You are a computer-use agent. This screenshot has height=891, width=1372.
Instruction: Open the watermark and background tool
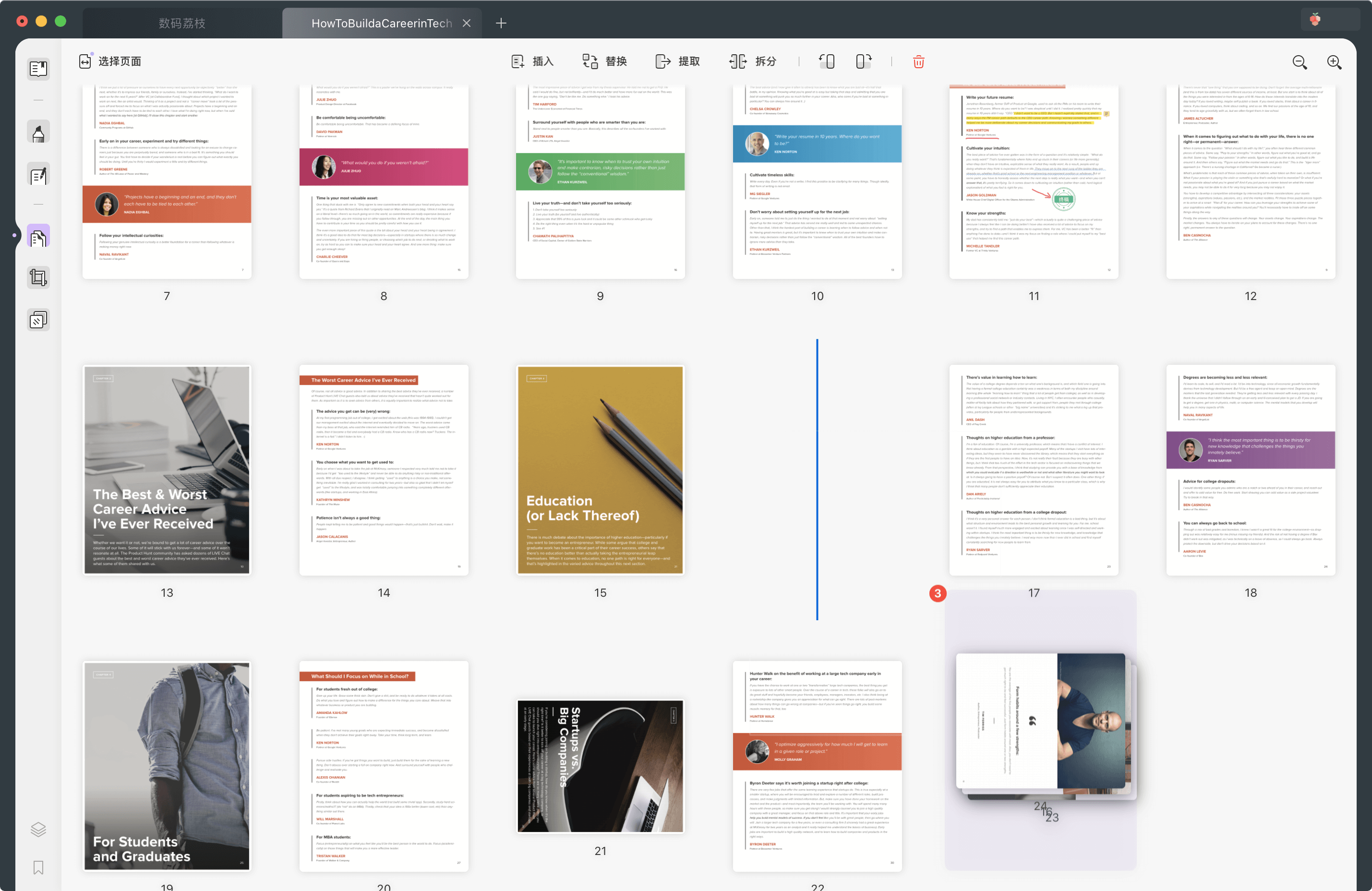coord(38,320)
